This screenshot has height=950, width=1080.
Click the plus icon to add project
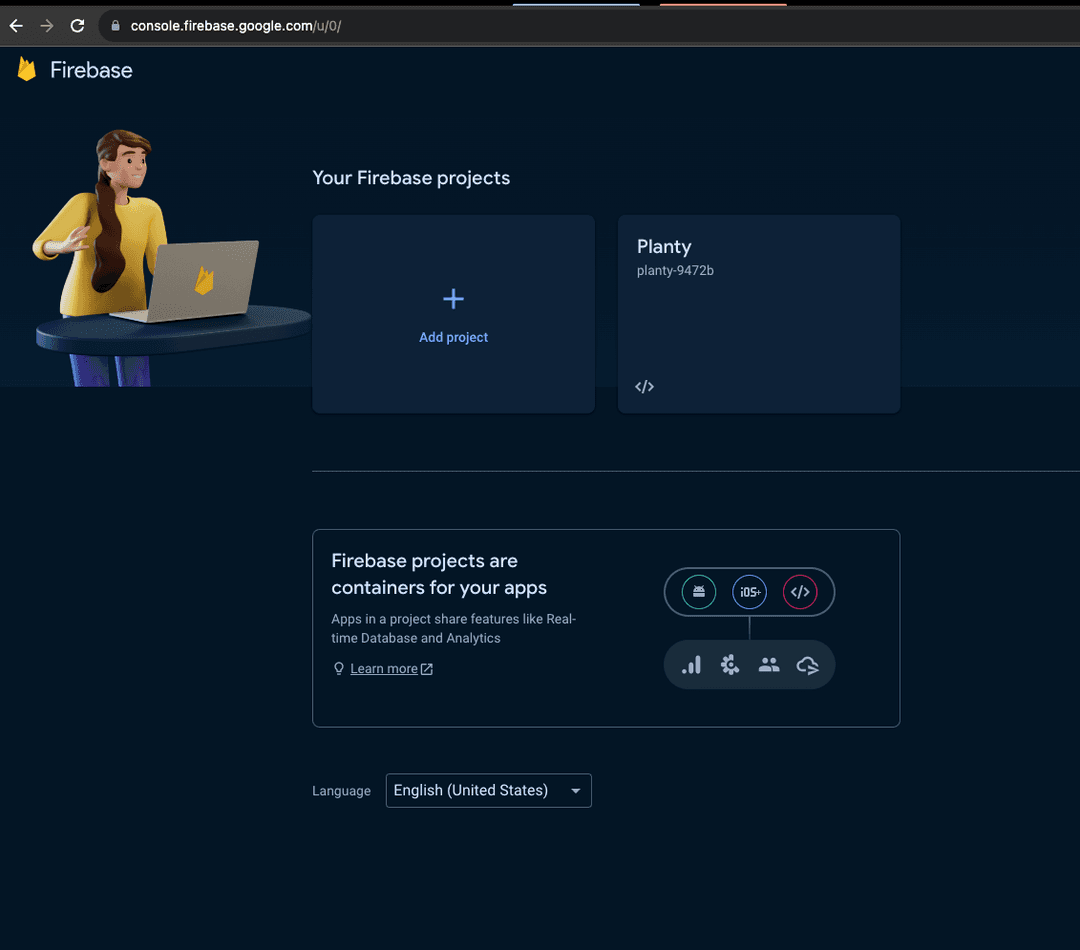(x=453, y=299)
